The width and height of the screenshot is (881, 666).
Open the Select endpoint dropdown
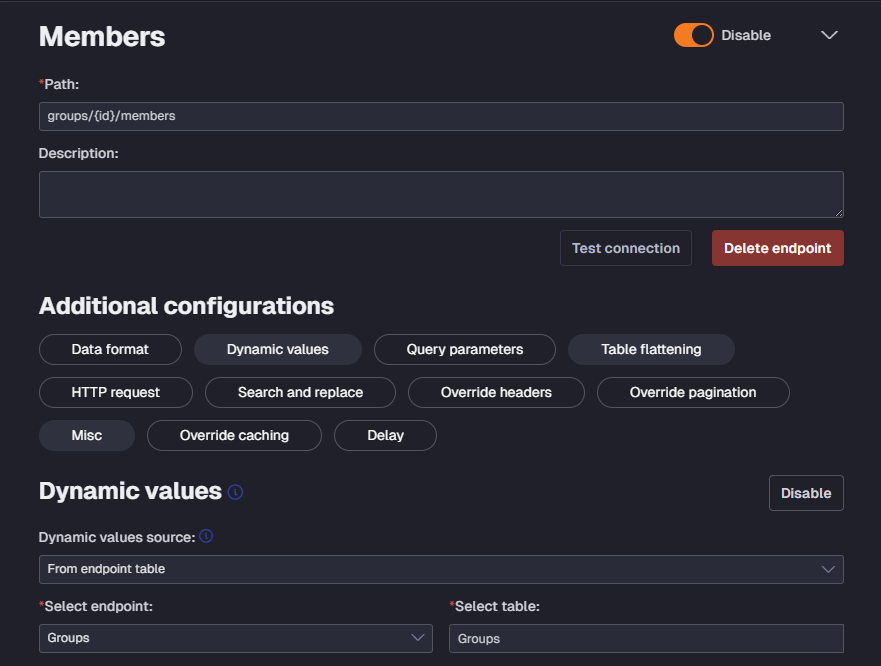click(x=235, y=638)
